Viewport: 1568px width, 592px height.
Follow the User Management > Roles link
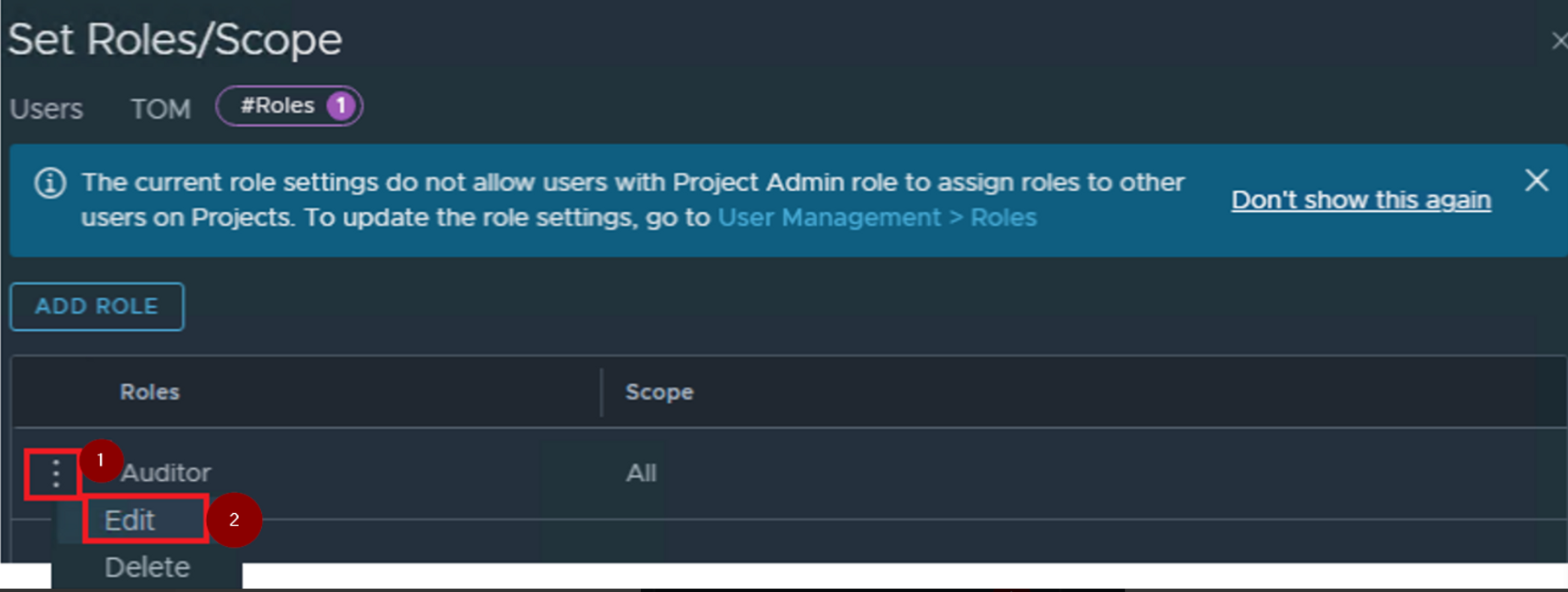(x=876, y=218)
